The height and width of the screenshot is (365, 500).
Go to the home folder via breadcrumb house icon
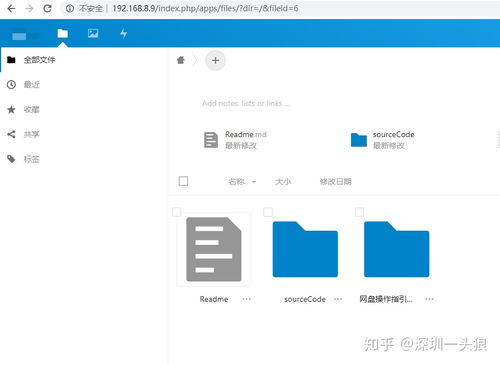pyautogui.click(x=181, y=60)
